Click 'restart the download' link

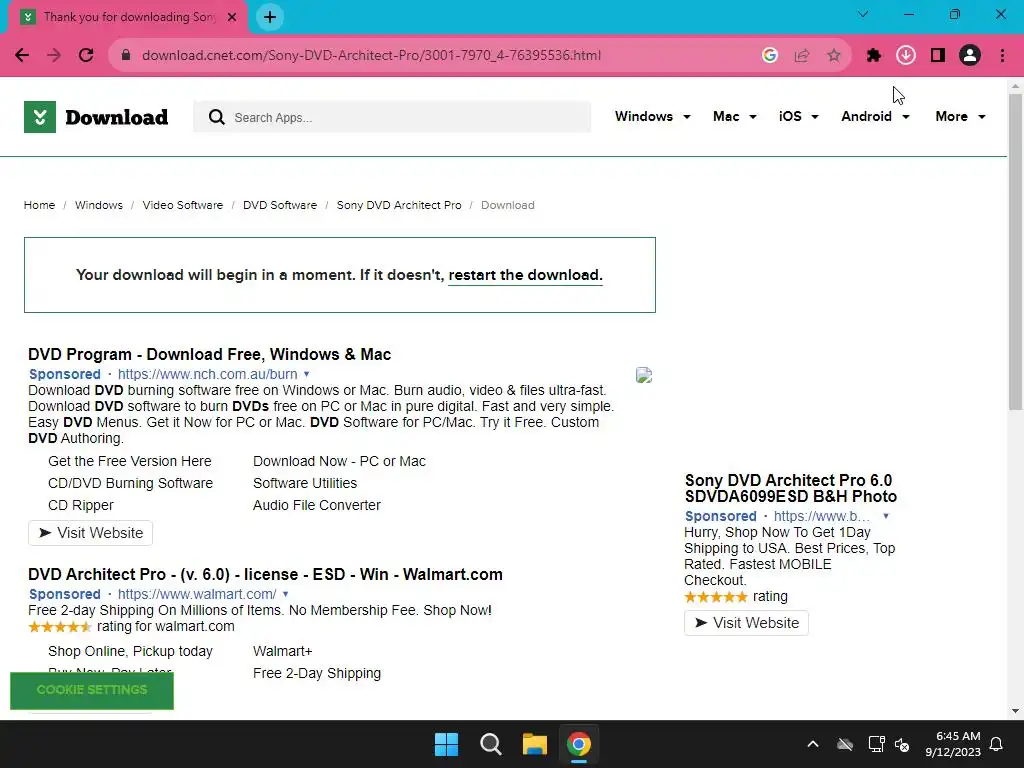[525, 275]
